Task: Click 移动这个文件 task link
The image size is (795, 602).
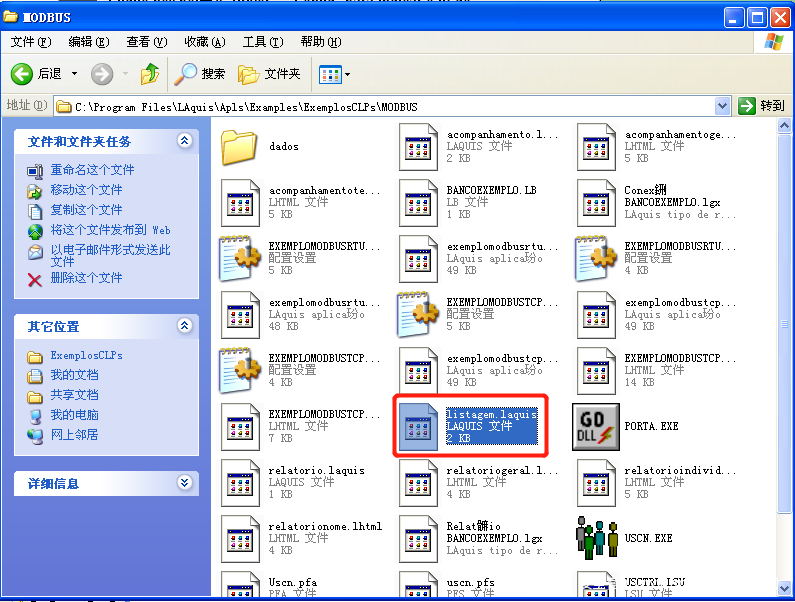Action: coord(86,190)
